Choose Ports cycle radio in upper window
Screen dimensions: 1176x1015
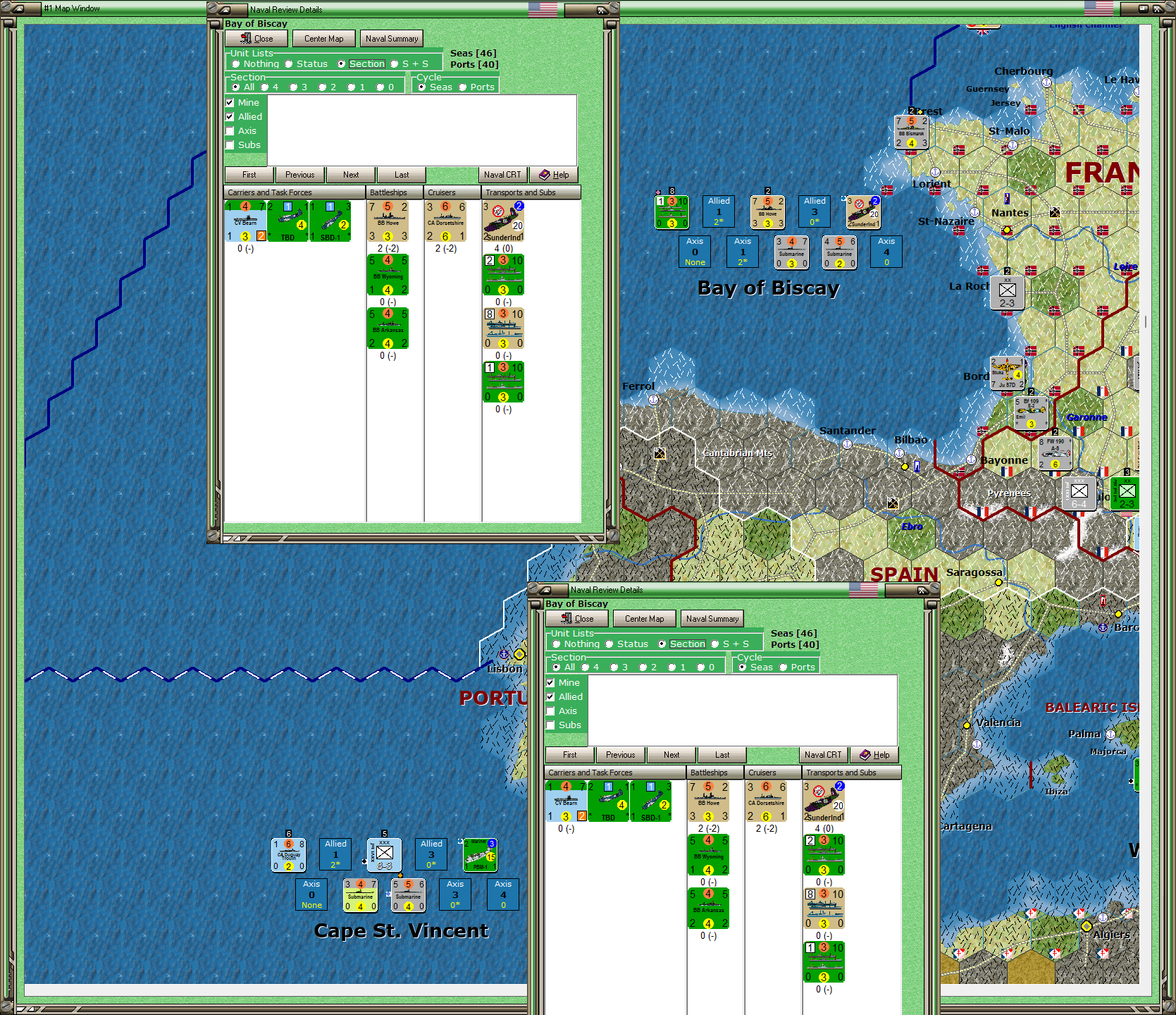(463, 87)
